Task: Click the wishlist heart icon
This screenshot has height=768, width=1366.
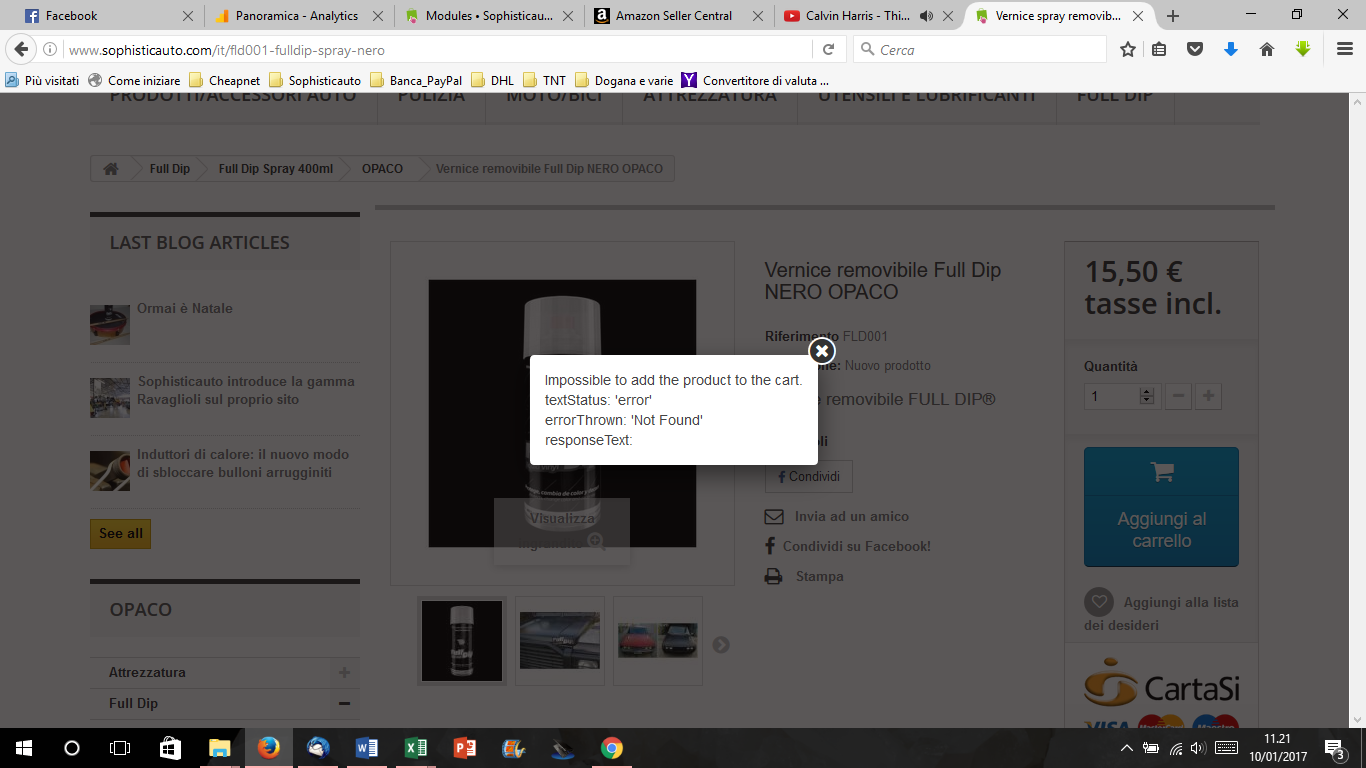Action: [1099, 602]
